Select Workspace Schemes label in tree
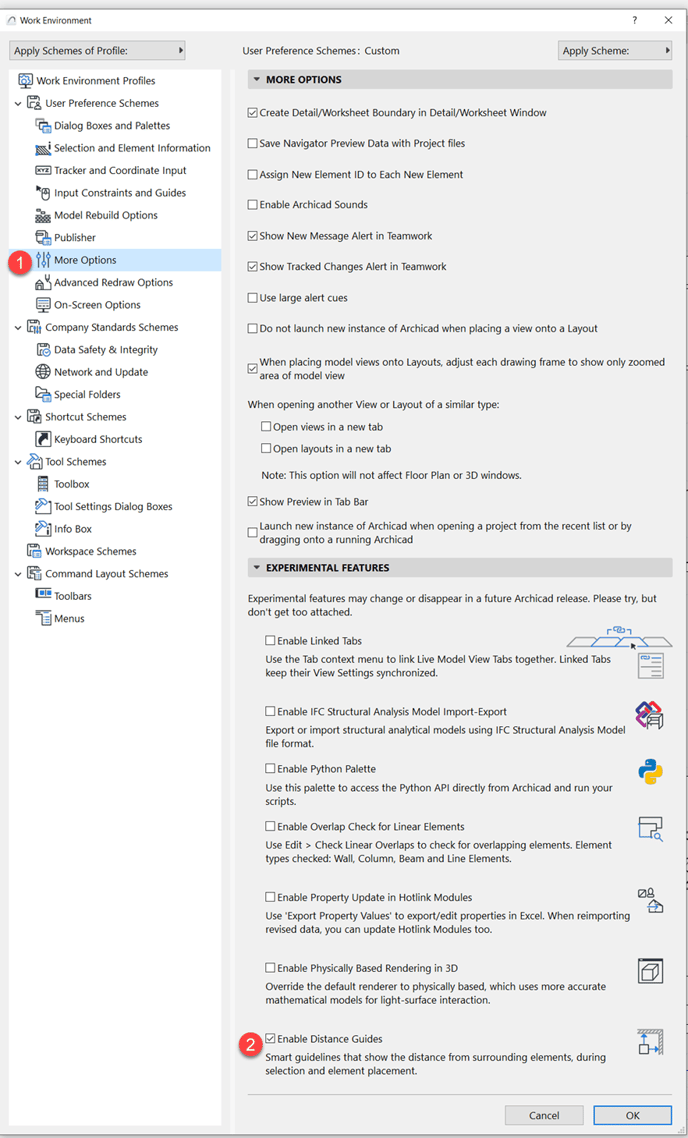 pyautogui.click(x=91, y=552)
